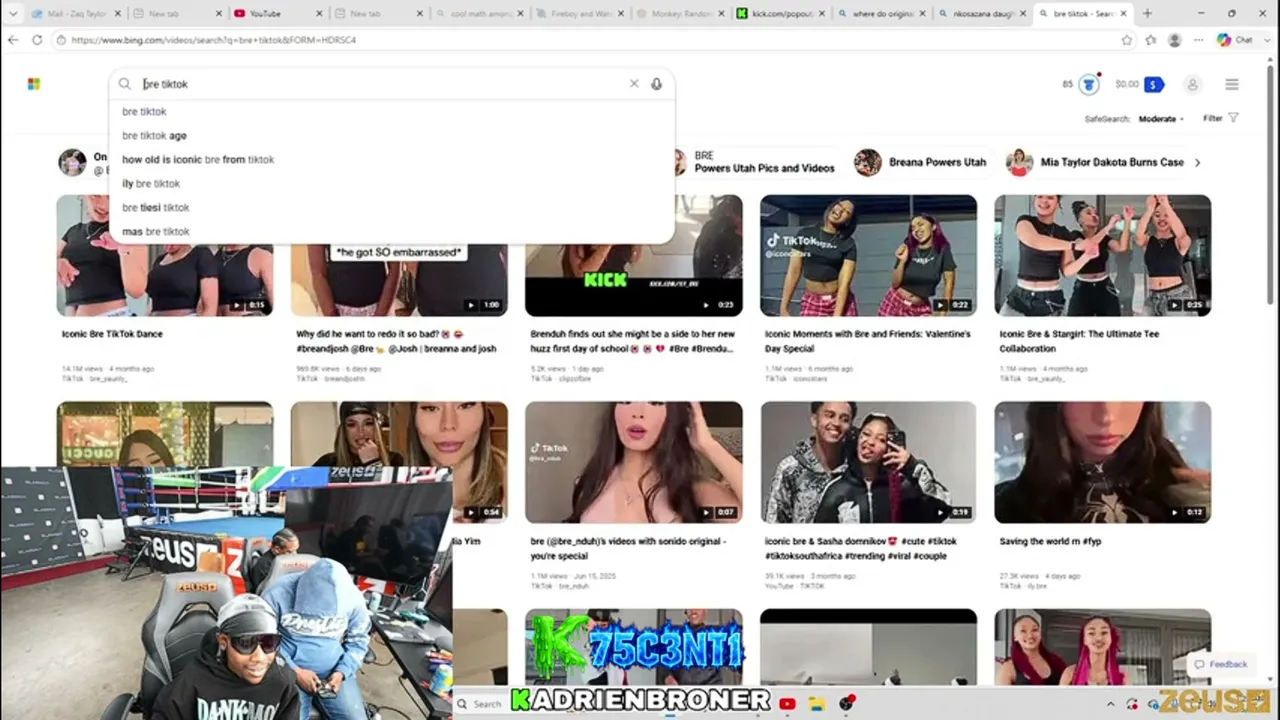The image size is (1280, 720).
Task: Select 'how old is iconic bre from tiktok'
Action: [391, 160]
